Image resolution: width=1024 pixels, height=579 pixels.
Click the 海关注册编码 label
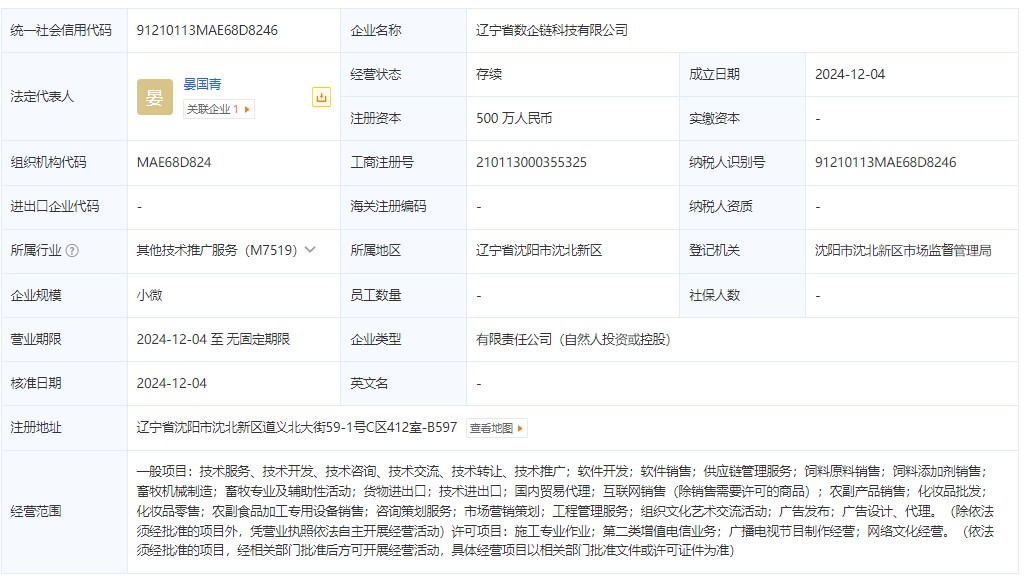pos(388,206)
